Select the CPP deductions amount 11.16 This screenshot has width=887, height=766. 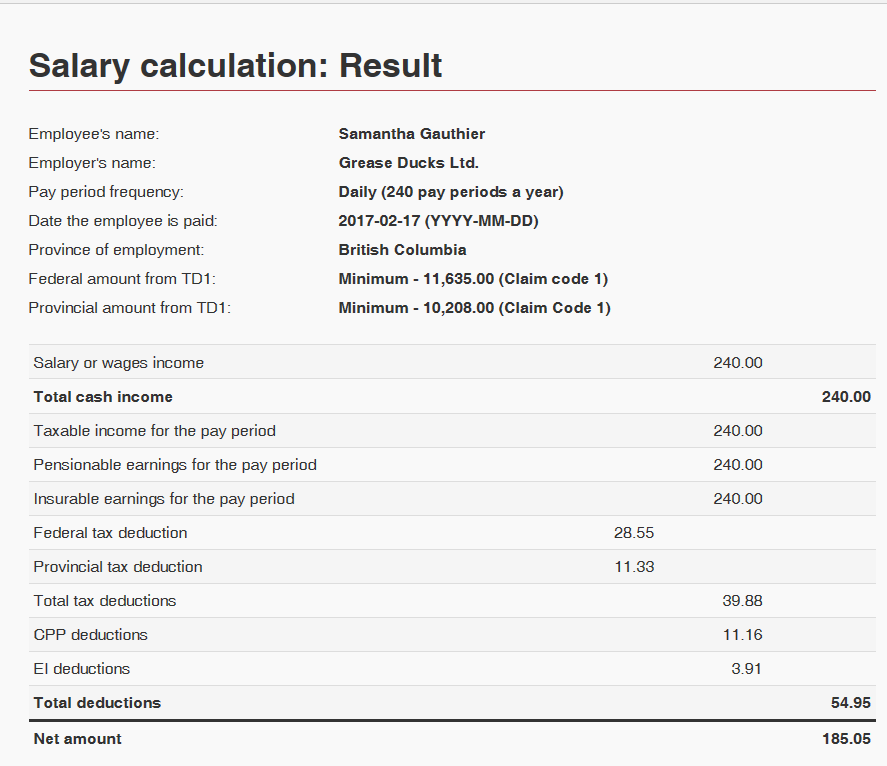point(742,635)
